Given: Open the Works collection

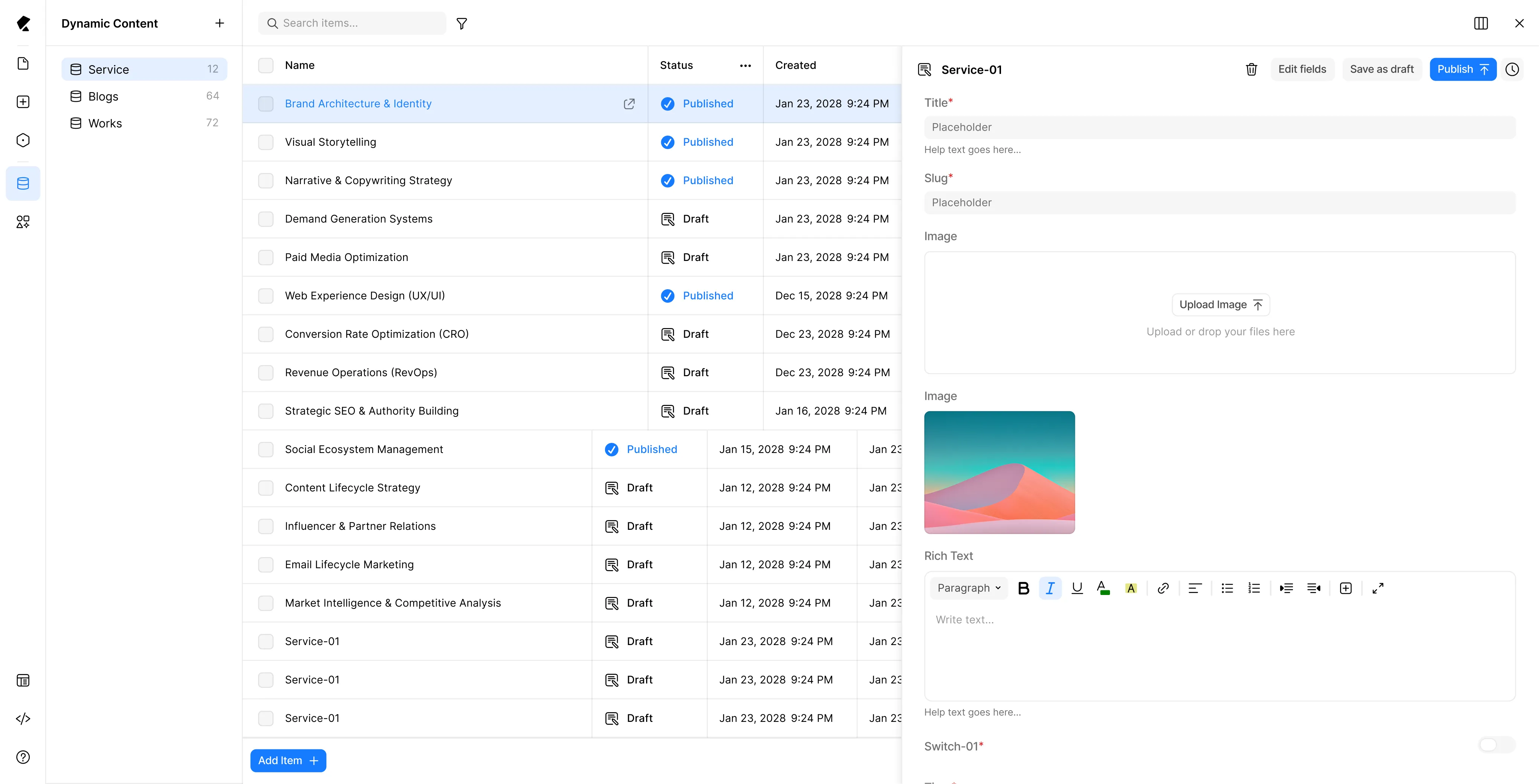Looking at the screenshot, I should [x=144, y=123].
